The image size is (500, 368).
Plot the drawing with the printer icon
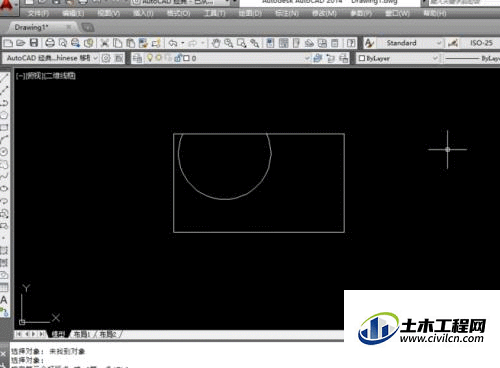pyautogui.click(x=50, y=43)
